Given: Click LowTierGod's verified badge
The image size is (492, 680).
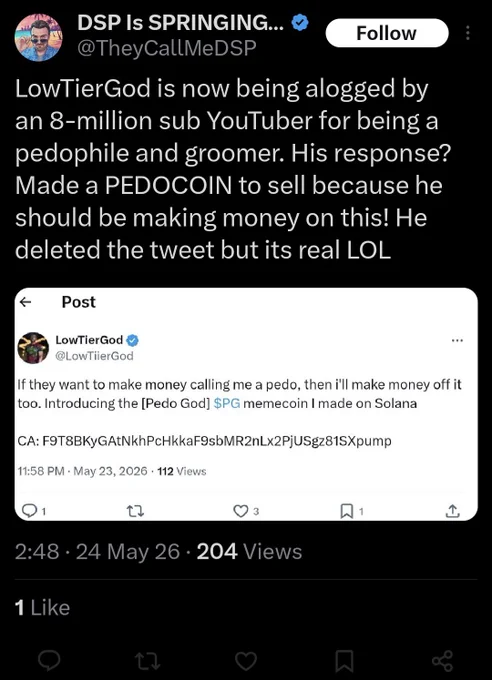Looking at the screenshot, I should pyautogui.click(x=132, y=340).
